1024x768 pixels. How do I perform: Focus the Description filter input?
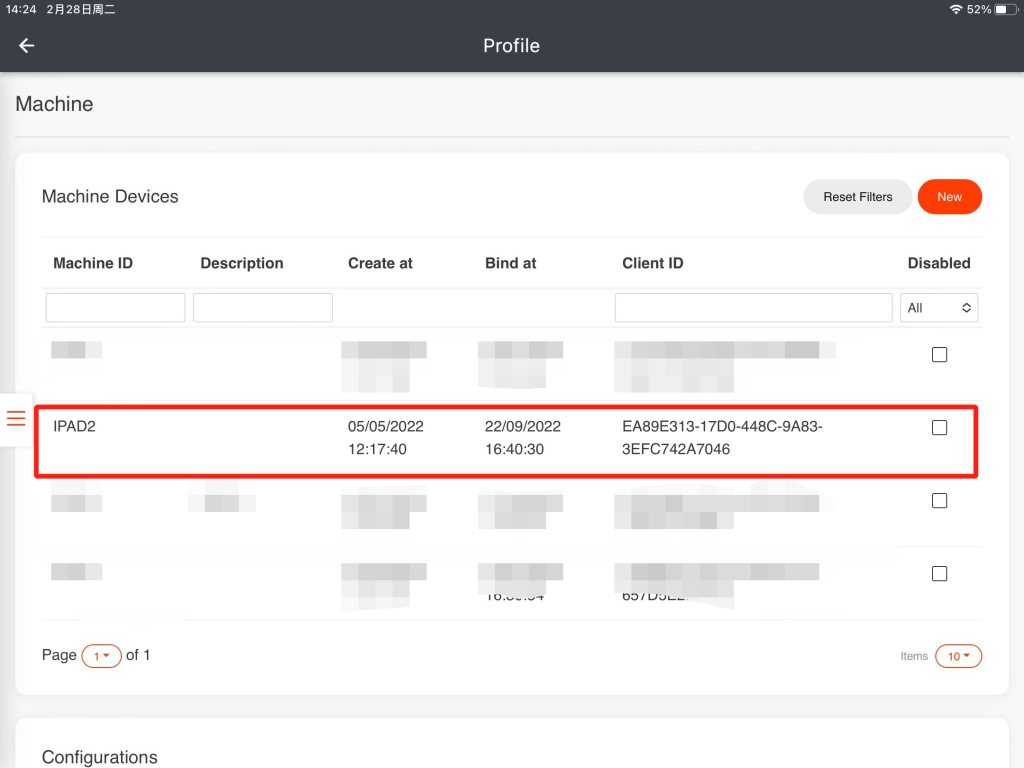(x=262, y=308)
